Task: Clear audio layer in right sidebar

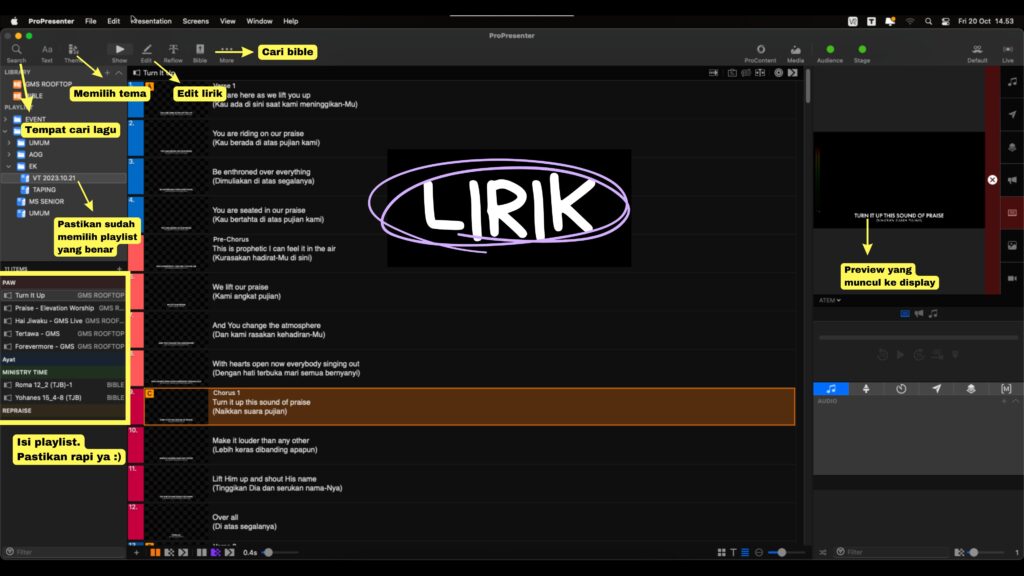Action: tap(1012, 82)
